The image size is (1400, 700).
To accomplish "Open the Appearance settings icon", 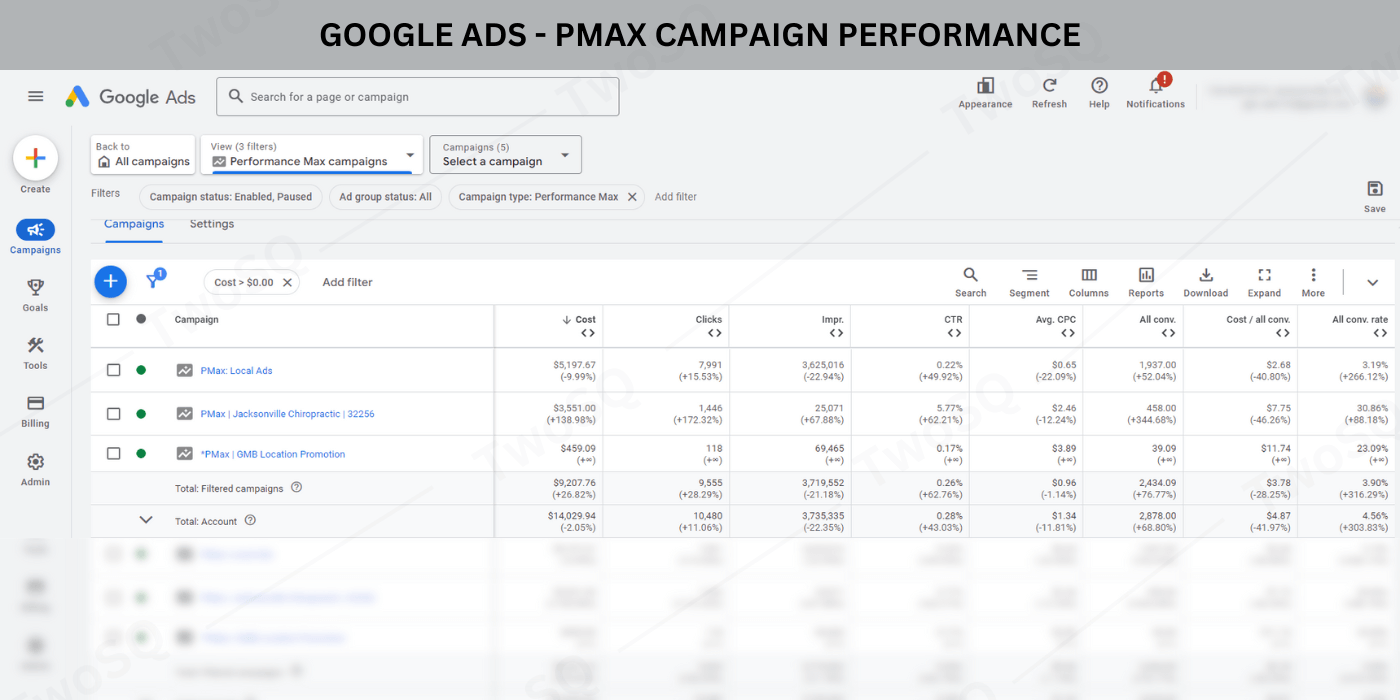I will [x=985, y=87].
